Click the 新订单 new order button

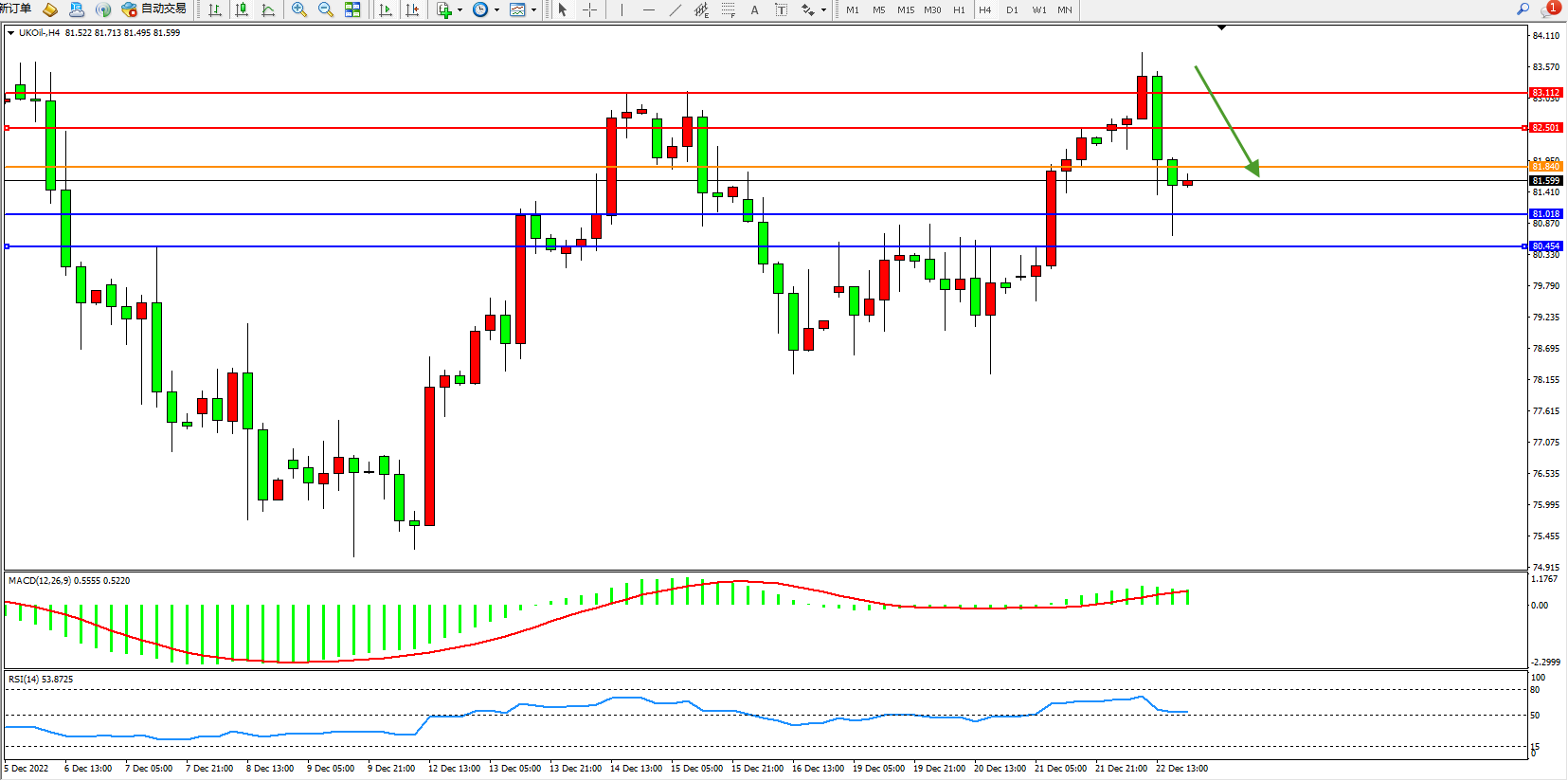coord(16,9)
